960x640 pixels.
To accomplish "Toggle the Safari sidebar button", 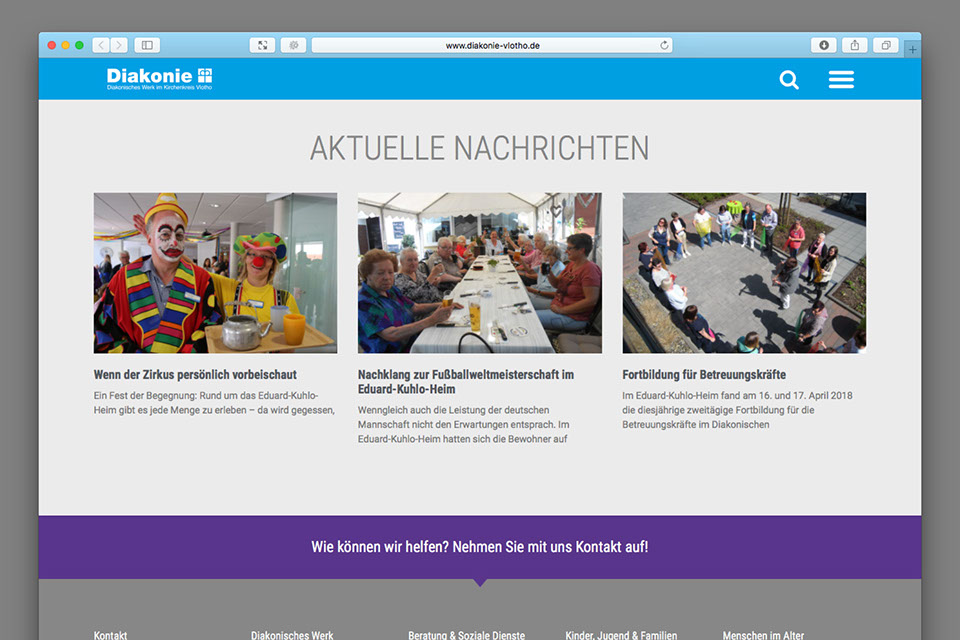I will click(147, 45).
